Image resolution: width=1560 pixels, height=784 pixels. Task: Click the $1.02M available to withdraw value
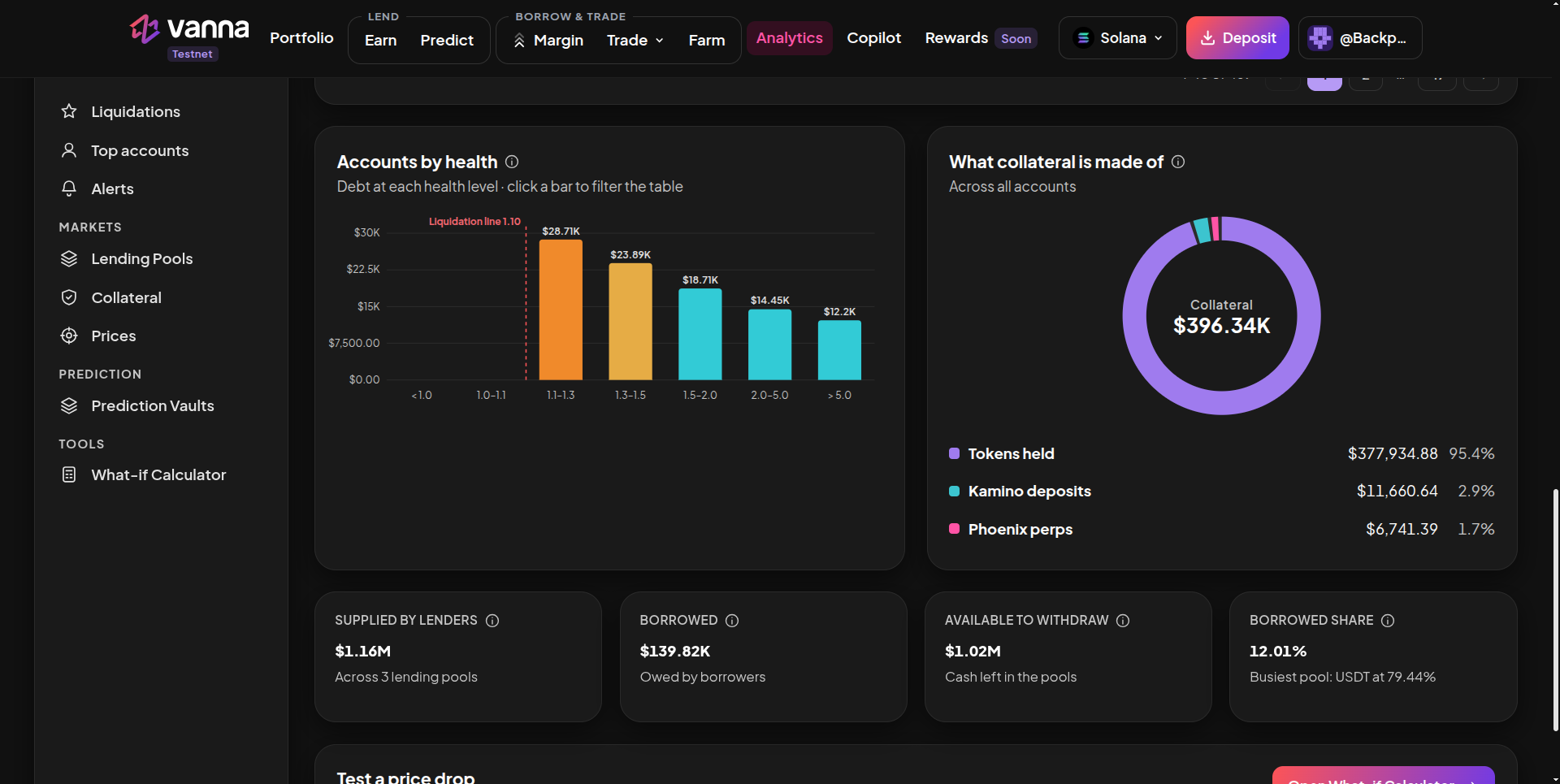[x=973, y=651]
